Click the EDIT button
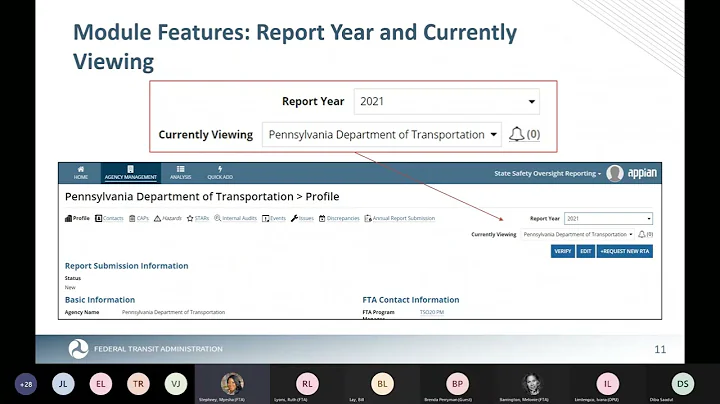Image resolution: width=720 pixels, height=404 pixels. click(x=585, y=251)
